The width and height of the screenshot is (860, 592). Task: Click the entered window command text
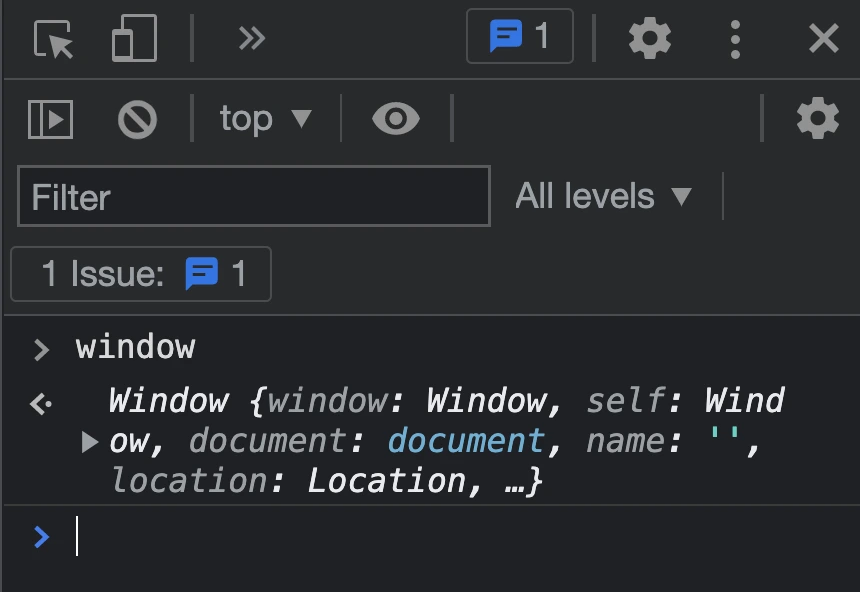135,347
